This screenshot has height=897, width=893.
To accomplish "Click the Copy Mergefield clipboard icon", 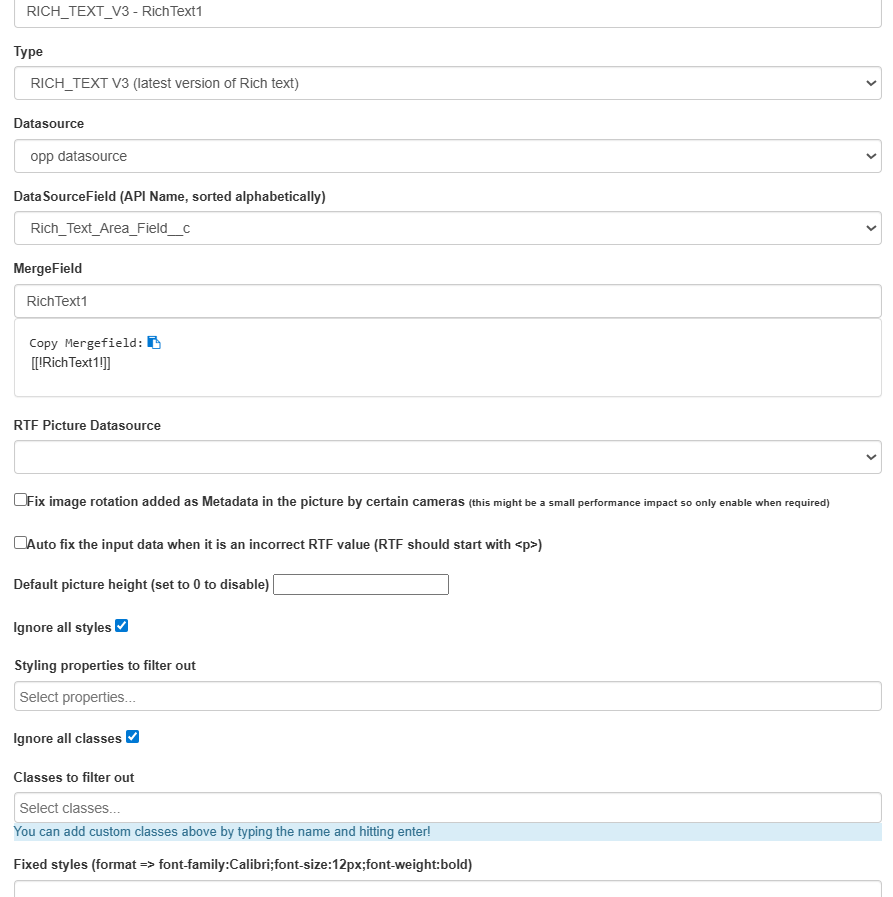I will click(154, 343).
